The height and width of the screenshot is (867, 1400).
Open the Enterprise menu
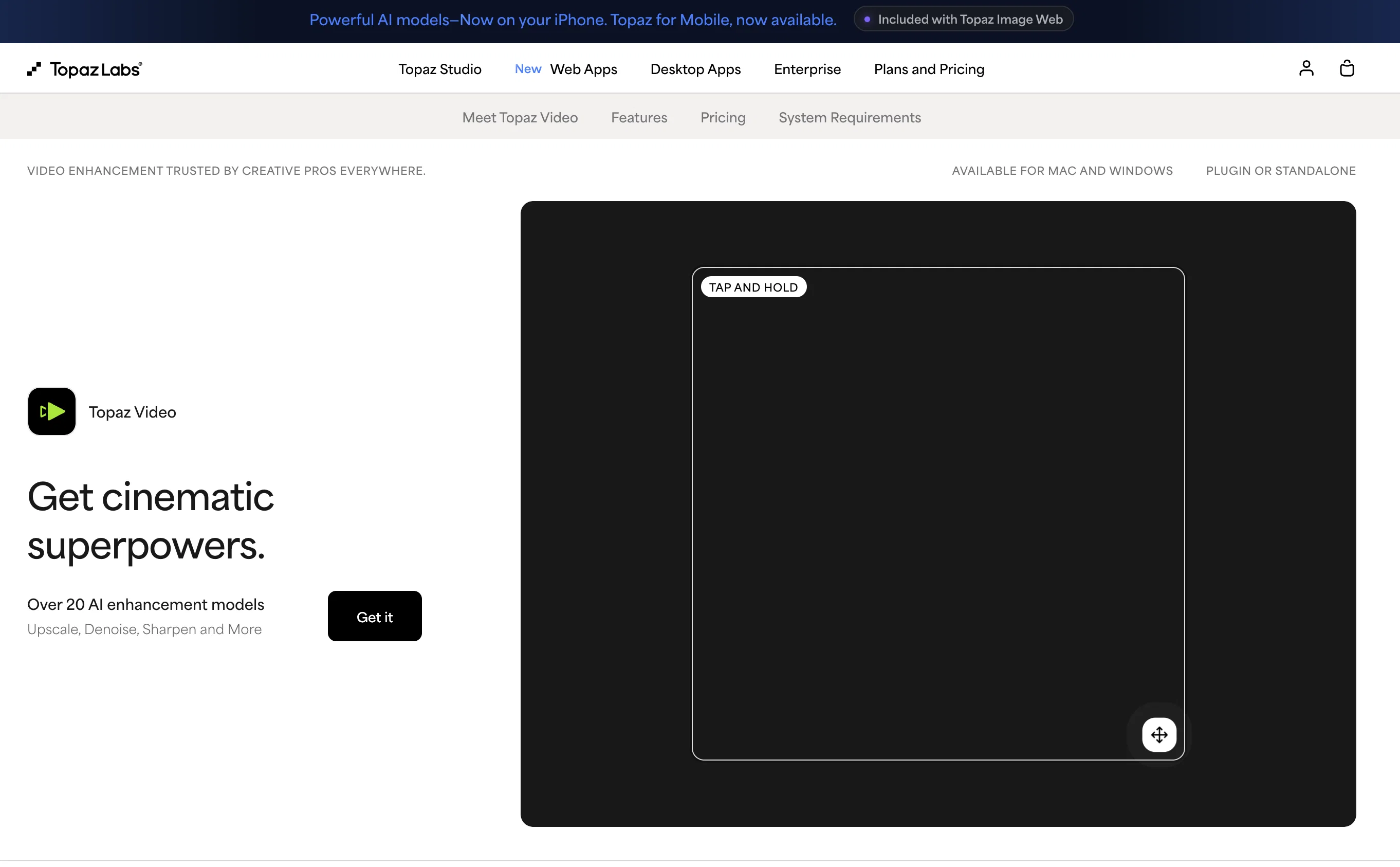pyautogui.click(x=807, y=69)
